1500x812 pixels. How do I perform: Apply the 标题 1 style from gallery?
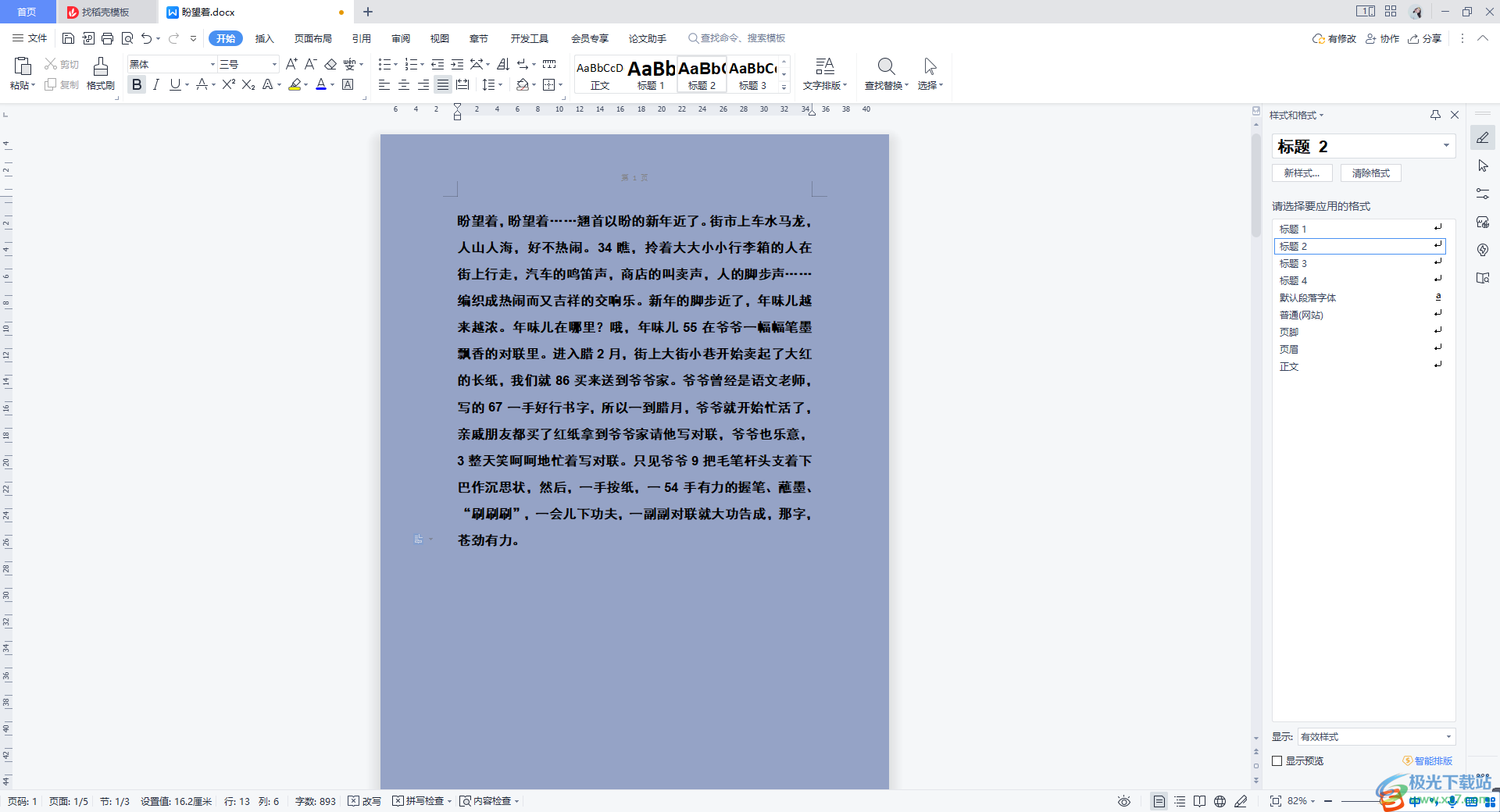(651, 74)
